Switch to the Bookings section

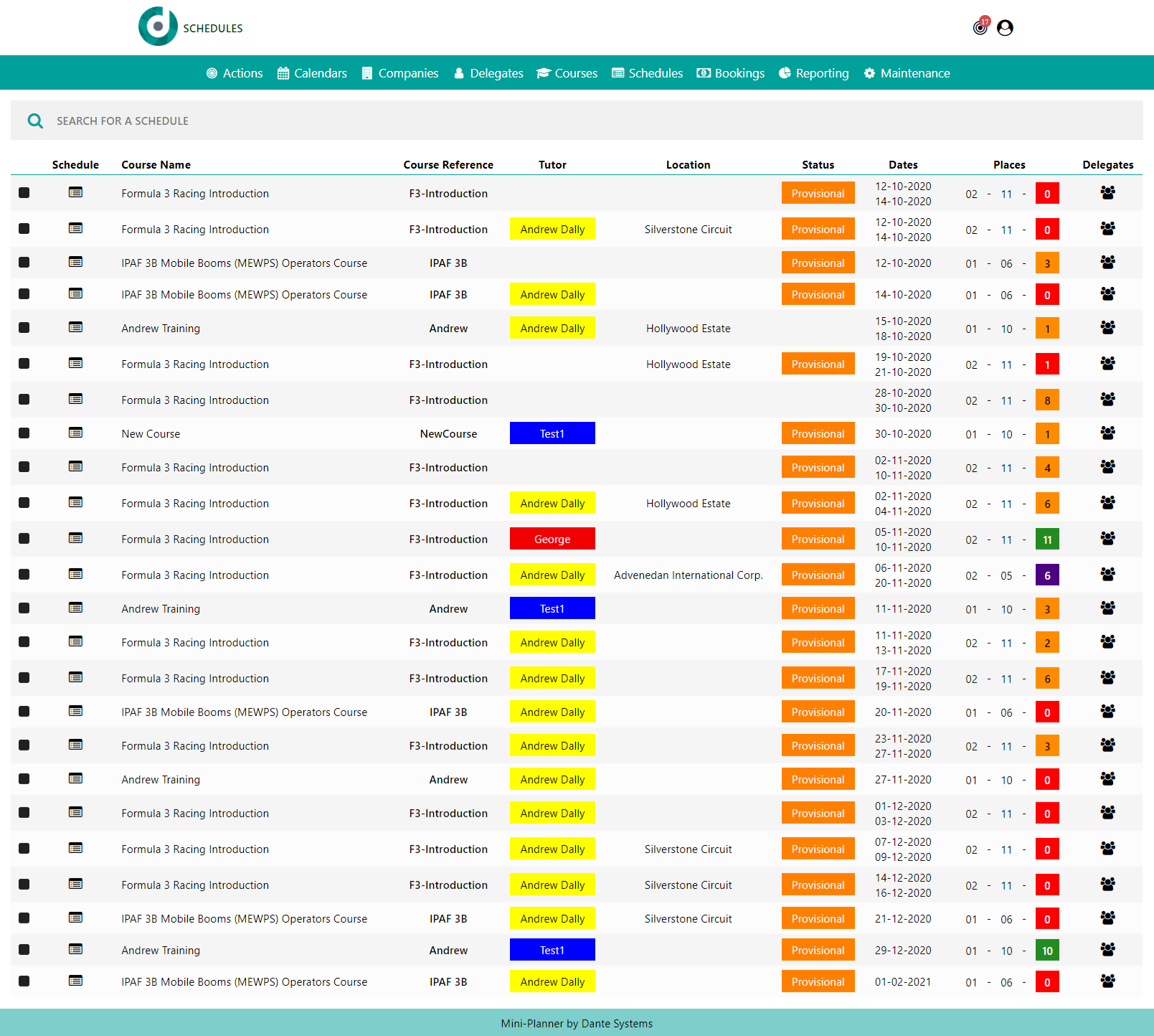coord(730,72)
